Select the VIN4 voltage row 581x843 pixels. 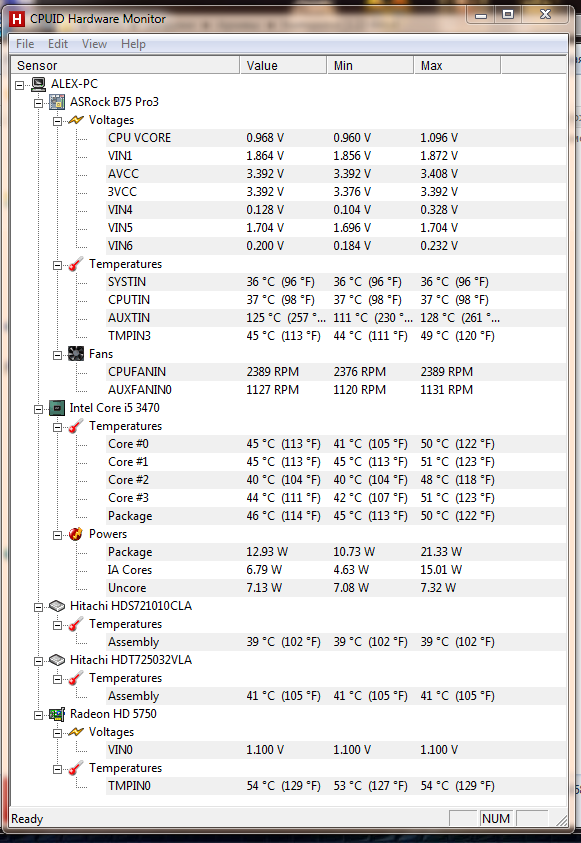(x=336, y=210)
